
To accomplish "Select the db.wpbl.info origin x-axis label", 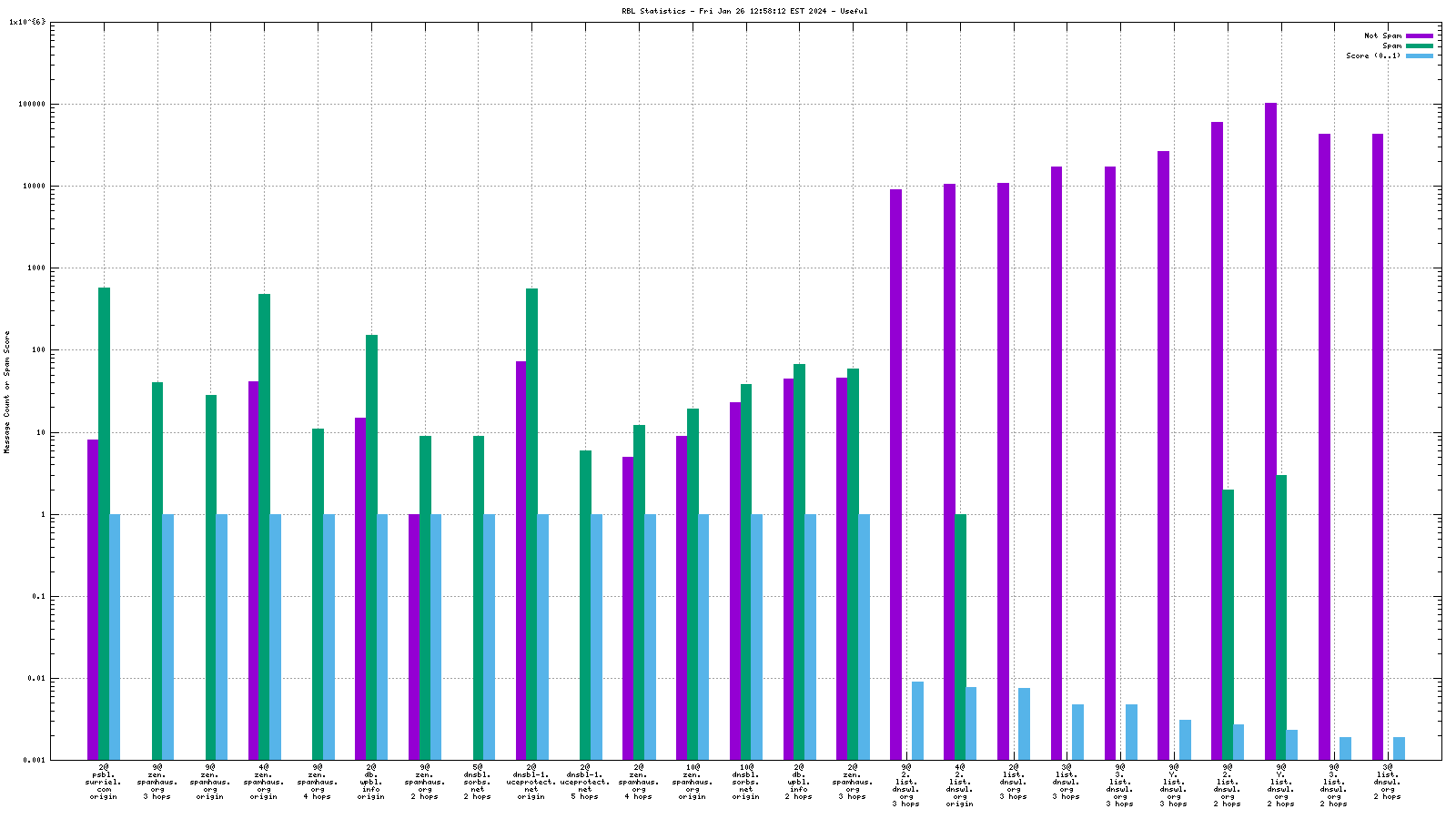I will 371,782.
